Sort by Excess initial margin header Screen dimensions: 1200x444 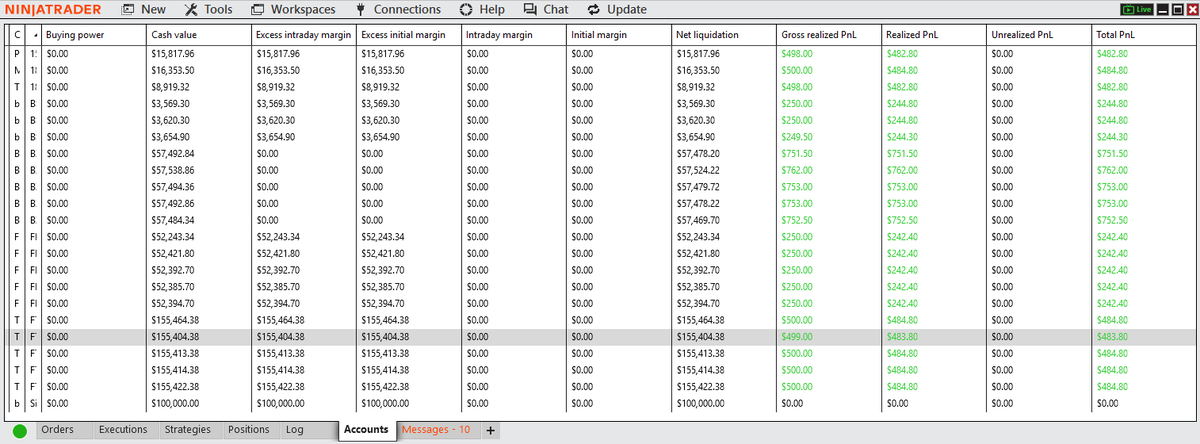coord(409,34)
